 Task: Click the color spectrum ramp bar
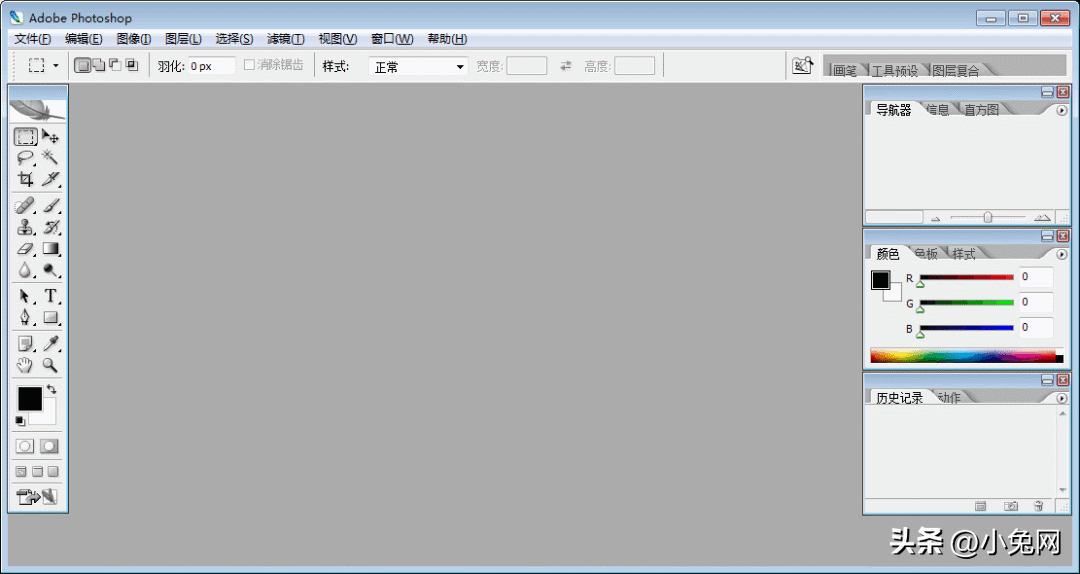967,356
